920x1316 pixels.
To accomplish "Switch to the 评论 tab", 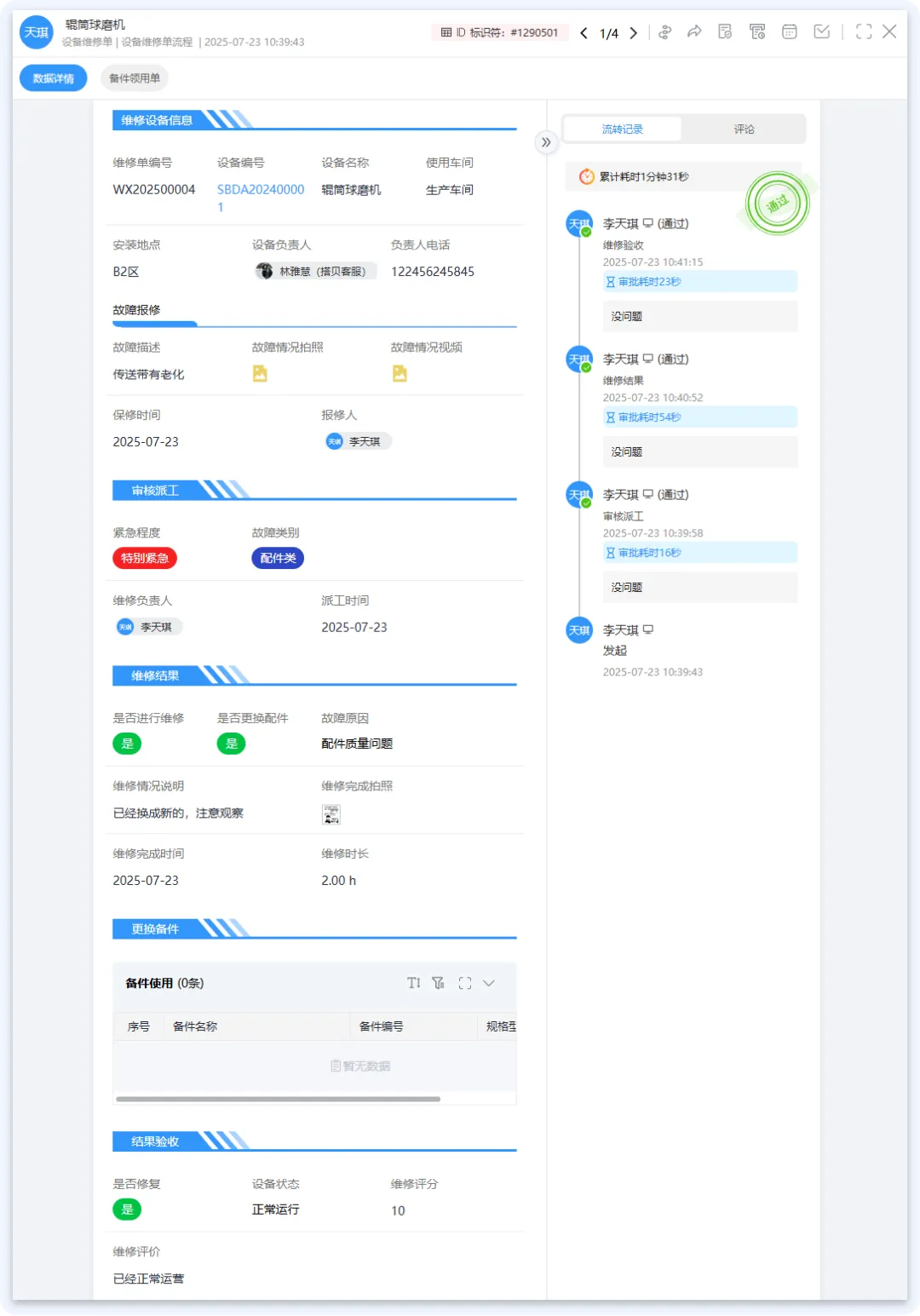I will (744, 129).
